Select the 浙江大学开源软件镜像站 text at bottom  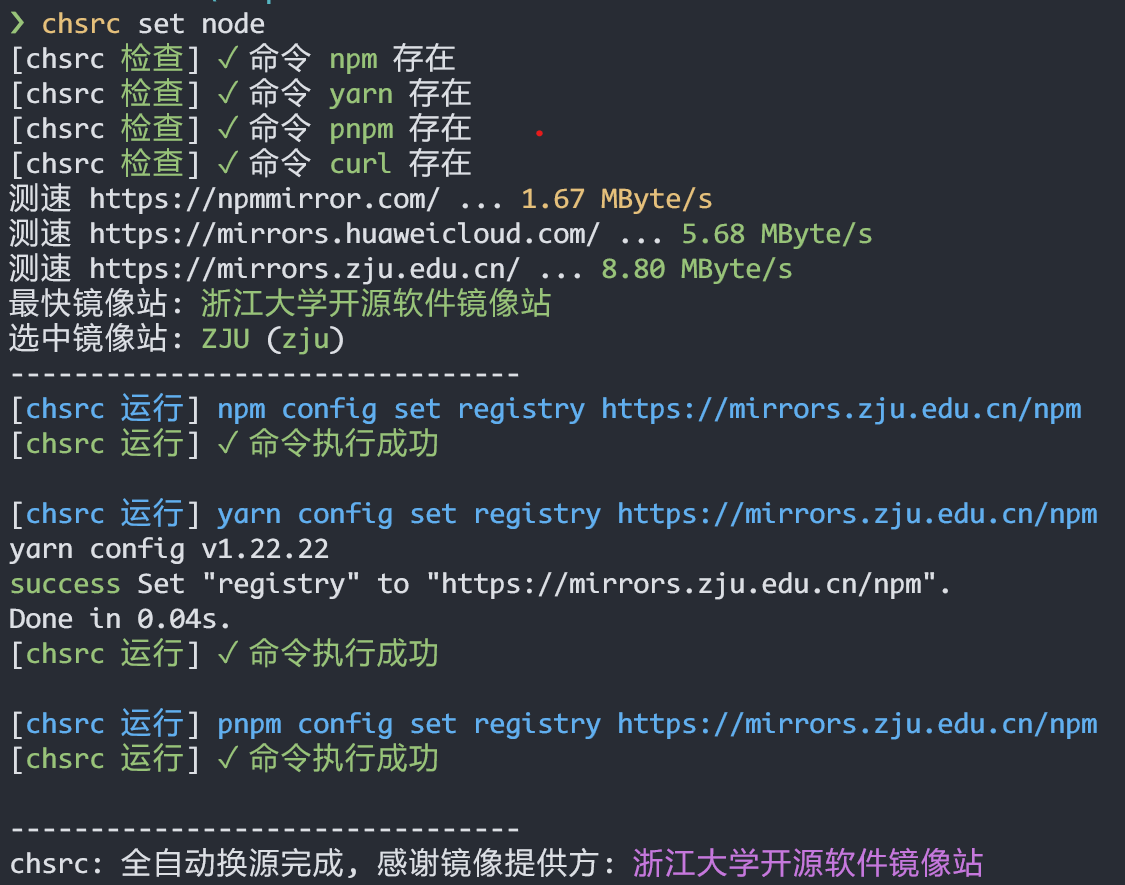point(805,863)
